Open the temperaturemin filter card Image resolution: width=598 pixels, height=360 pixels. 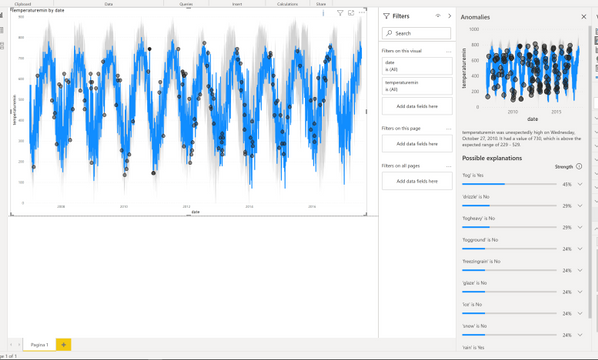417,86
